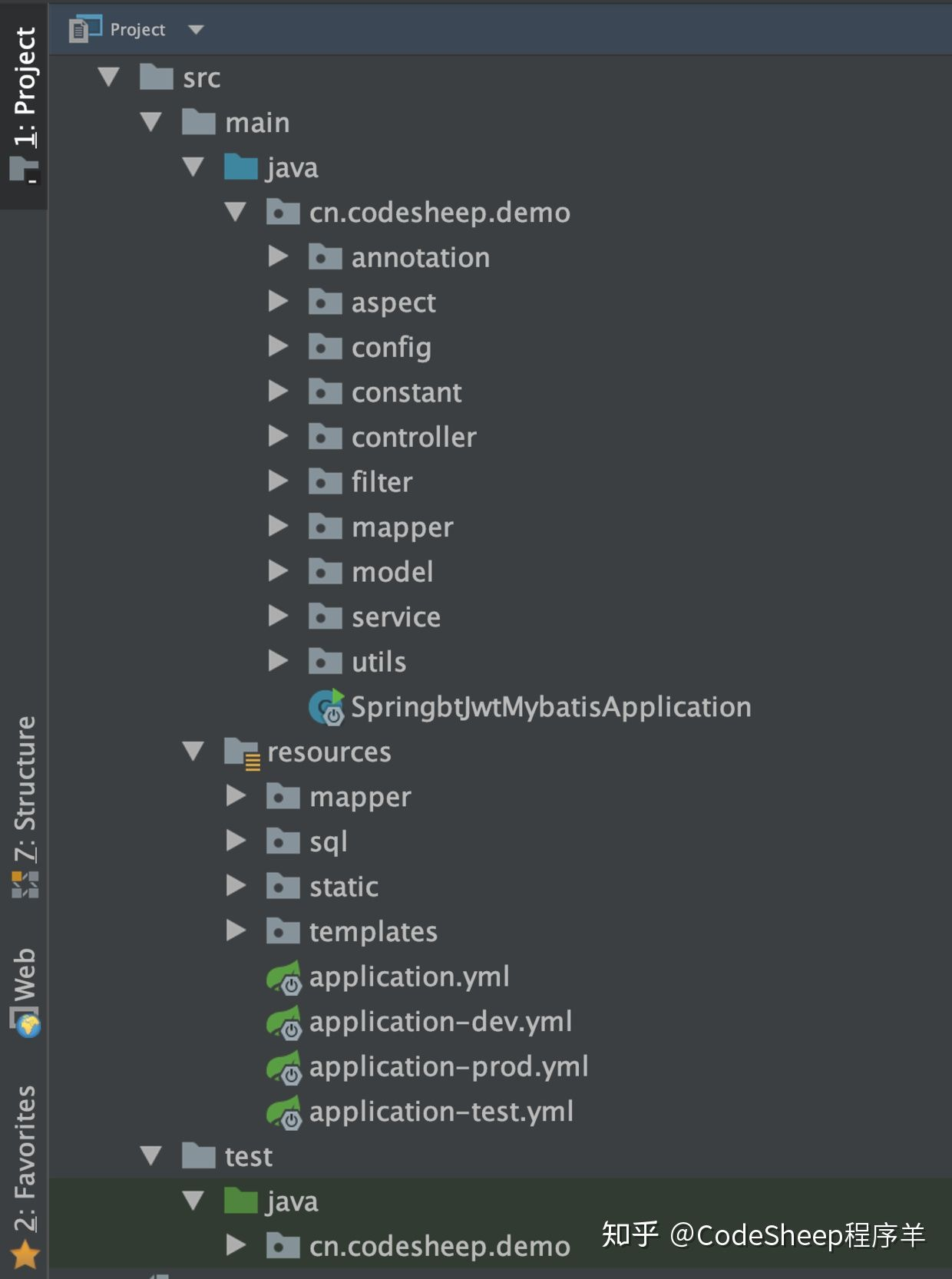The height and width of the screenshot is (1279, 952).
Task: Click the blue java source folder icon
Action: [x=240, y=167]
